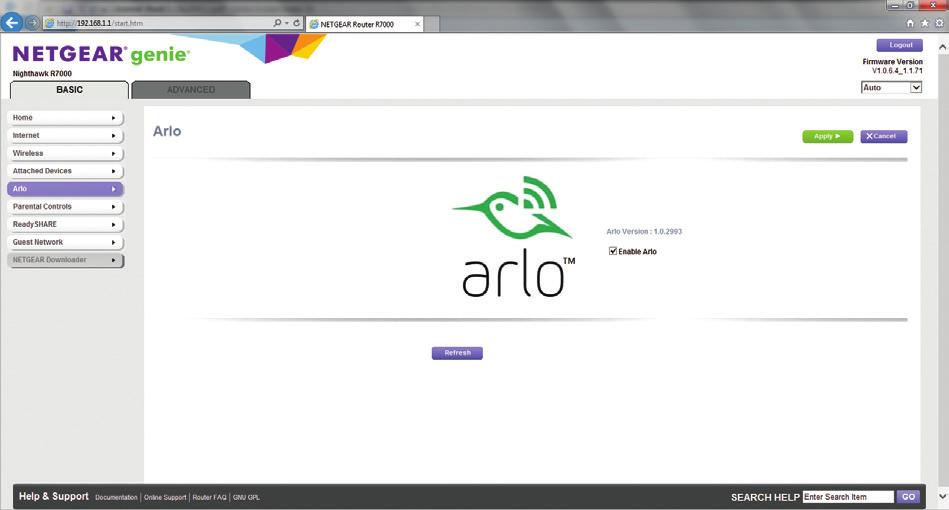The width and height of the screenshot is (949, 510).
Task: Go back with the browser back arrow
Action: click(11, 22)
